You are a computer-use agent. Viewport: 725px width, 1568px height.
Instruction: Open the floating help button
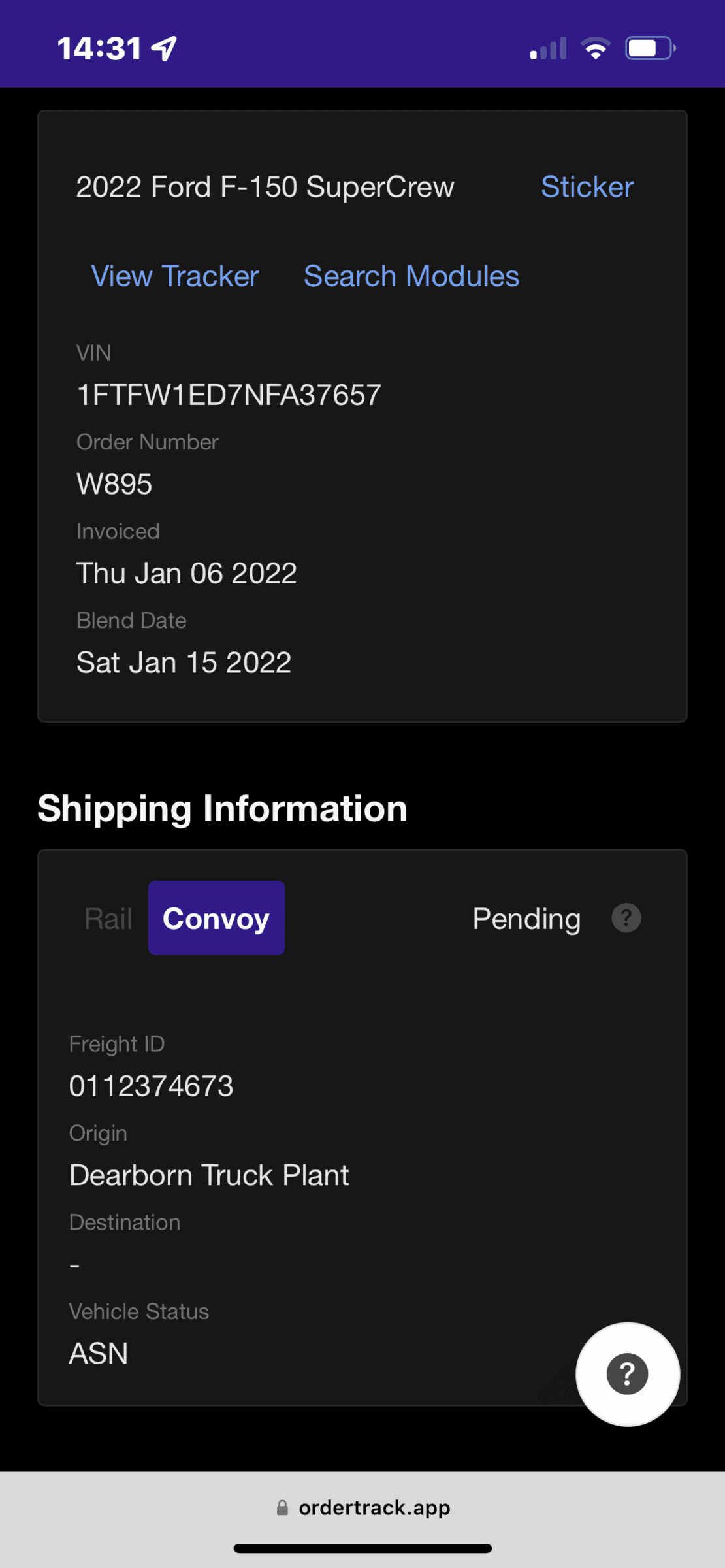(627, 1374)
